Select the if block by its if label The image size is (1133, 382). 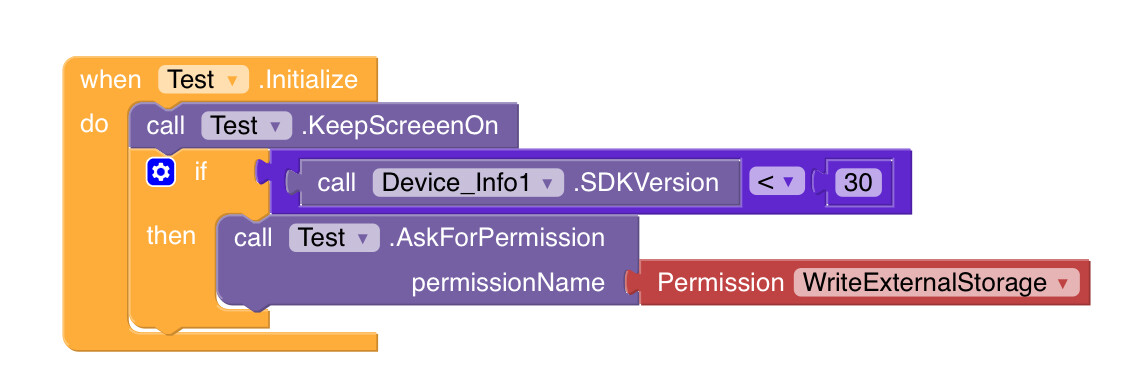200,172
